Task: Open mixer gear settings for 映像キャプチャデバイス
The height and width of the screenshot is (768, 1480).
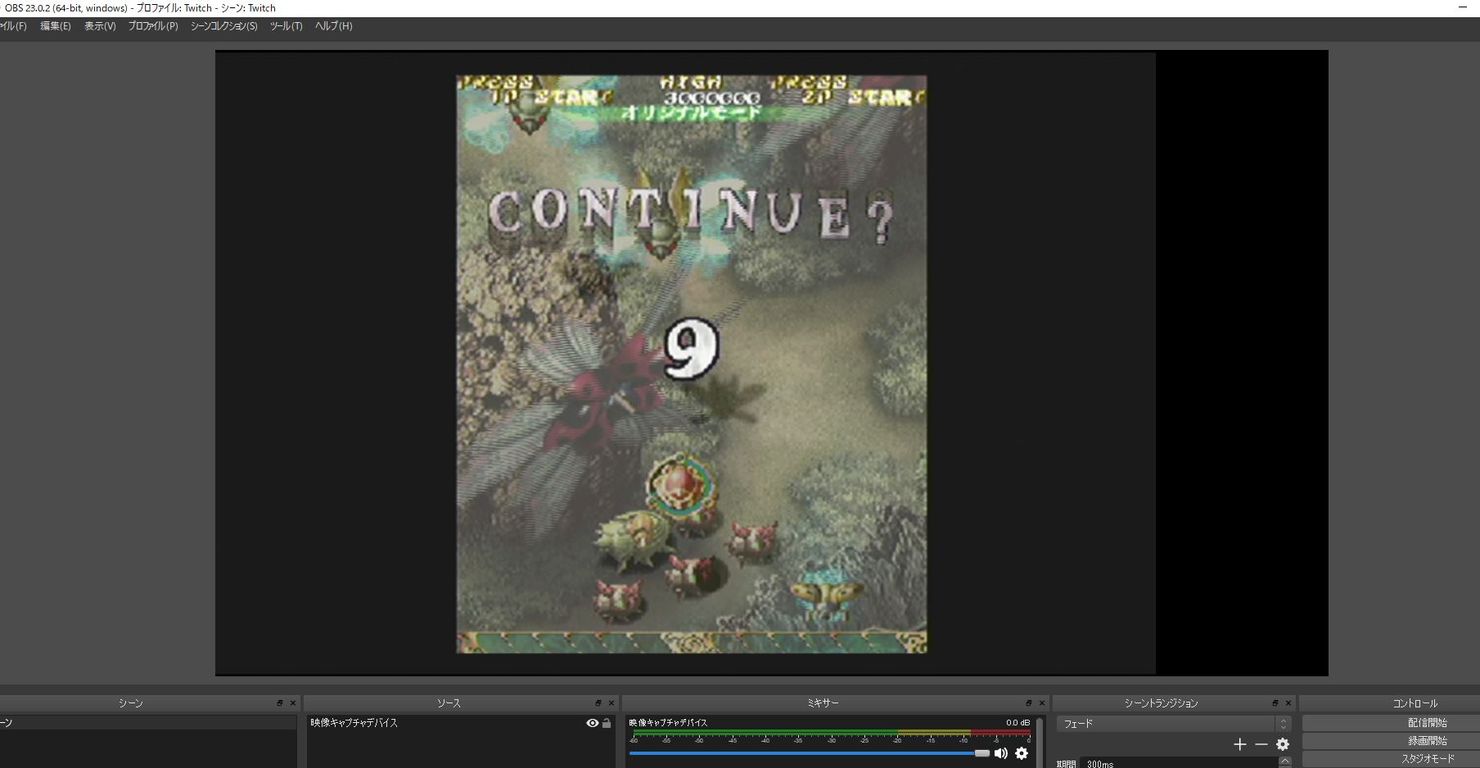Action: tap(1021, 753)
